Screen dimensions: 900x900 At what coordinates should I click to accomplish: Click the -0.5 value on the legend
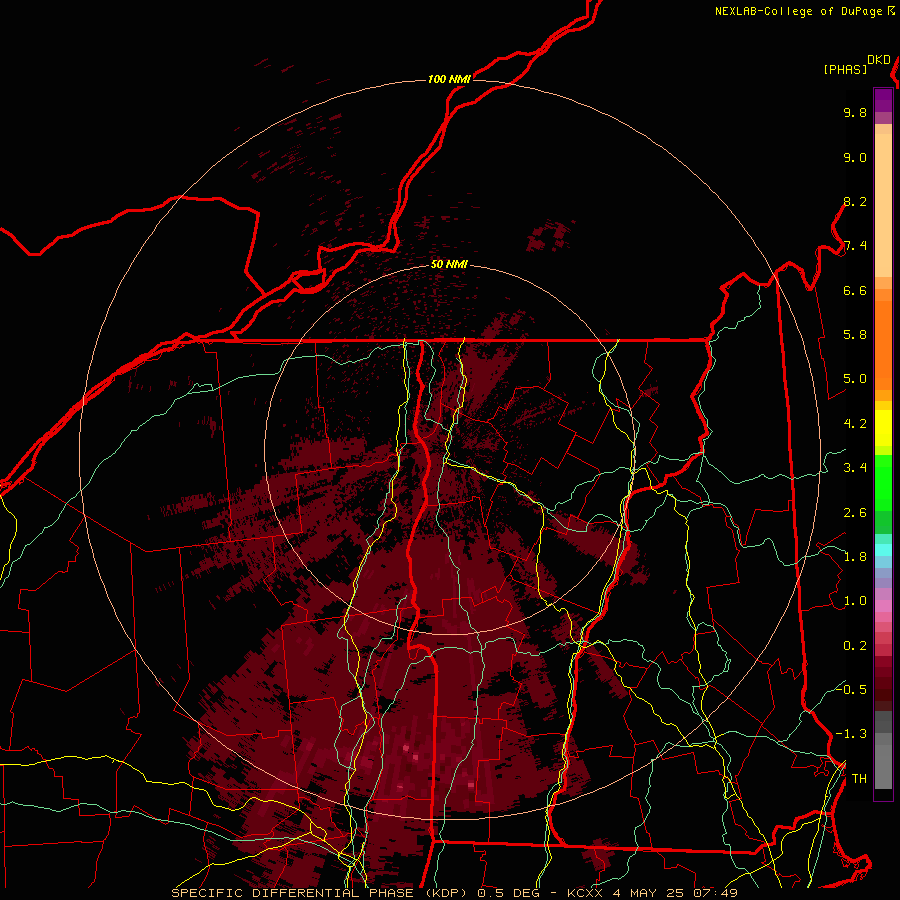pyautogui.click(x=851, y=689)
